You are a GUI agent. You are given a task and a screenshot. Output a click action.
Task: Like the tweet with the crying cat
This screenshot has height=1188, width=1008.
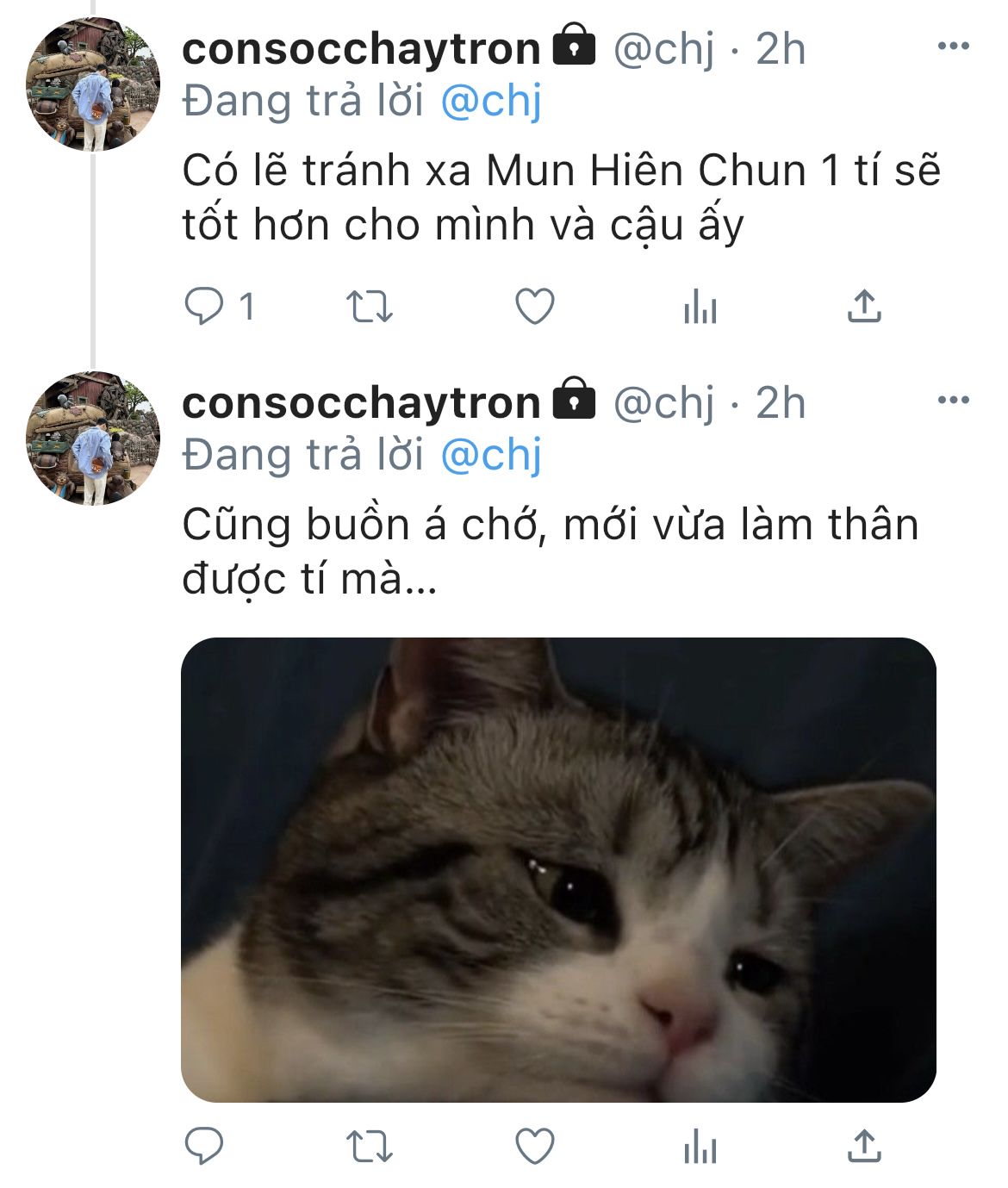pos(534,1147)
